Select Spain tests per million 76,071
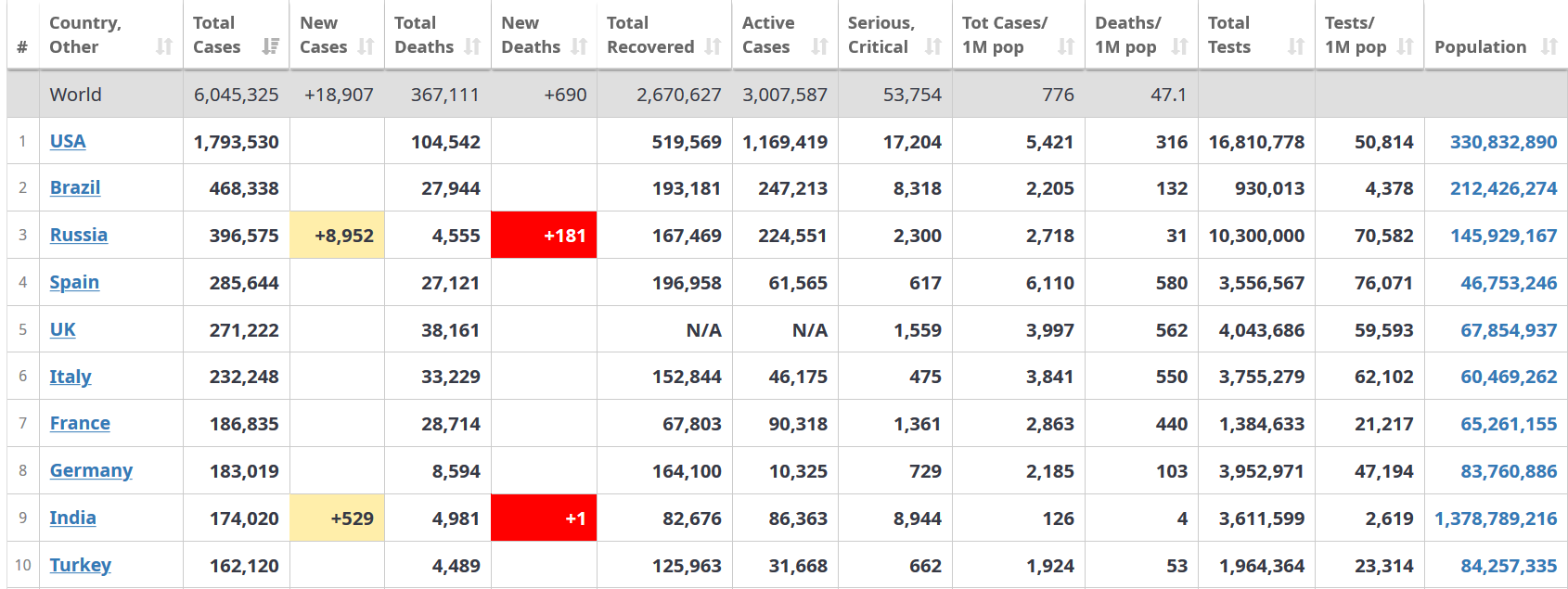The height and width of the screenshot is (589, 1568). 1383,283
